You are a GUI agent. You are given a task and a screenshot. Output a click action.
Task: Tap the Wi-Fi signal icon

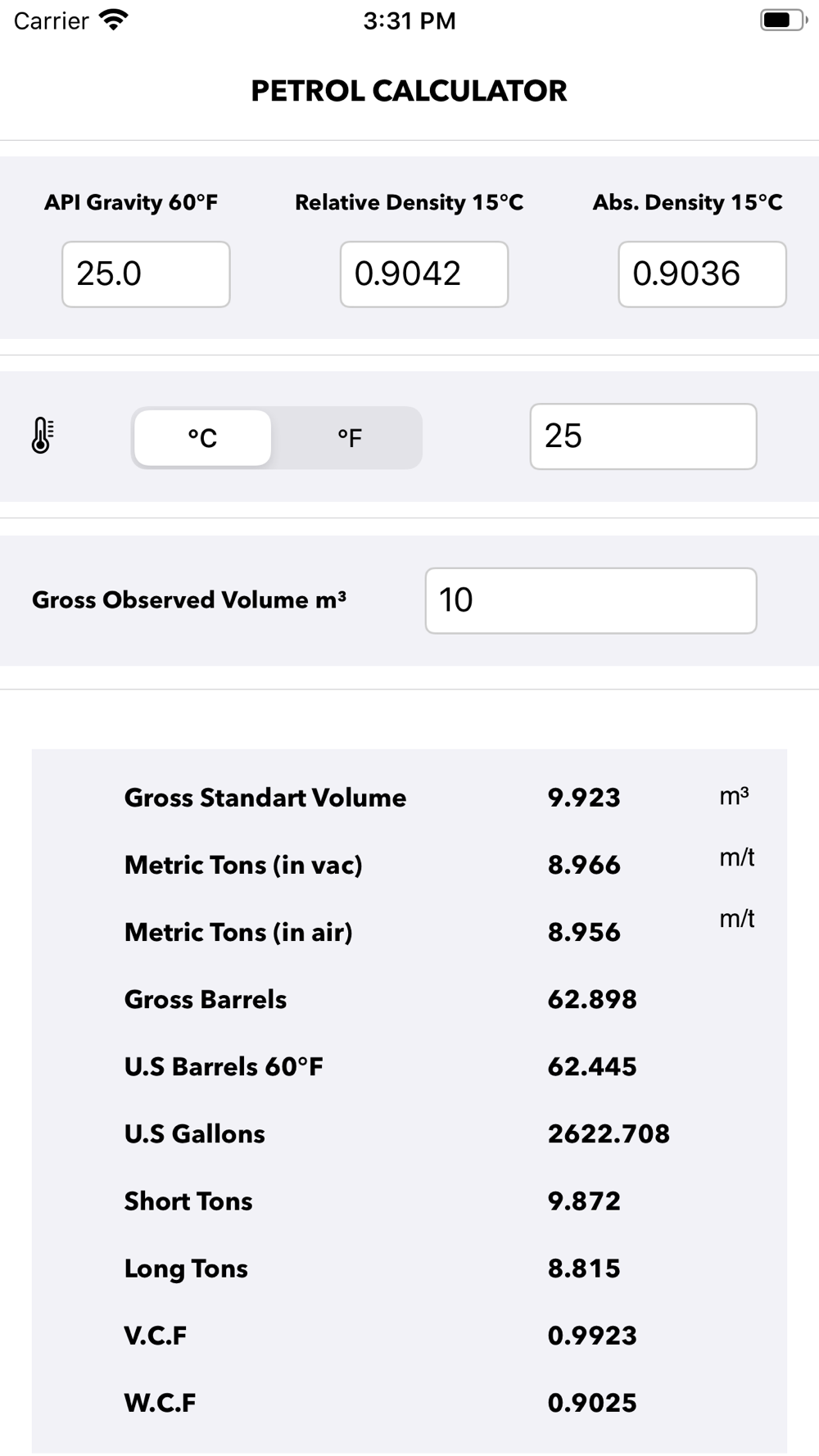pyautogui.click(x=113, y=20)
